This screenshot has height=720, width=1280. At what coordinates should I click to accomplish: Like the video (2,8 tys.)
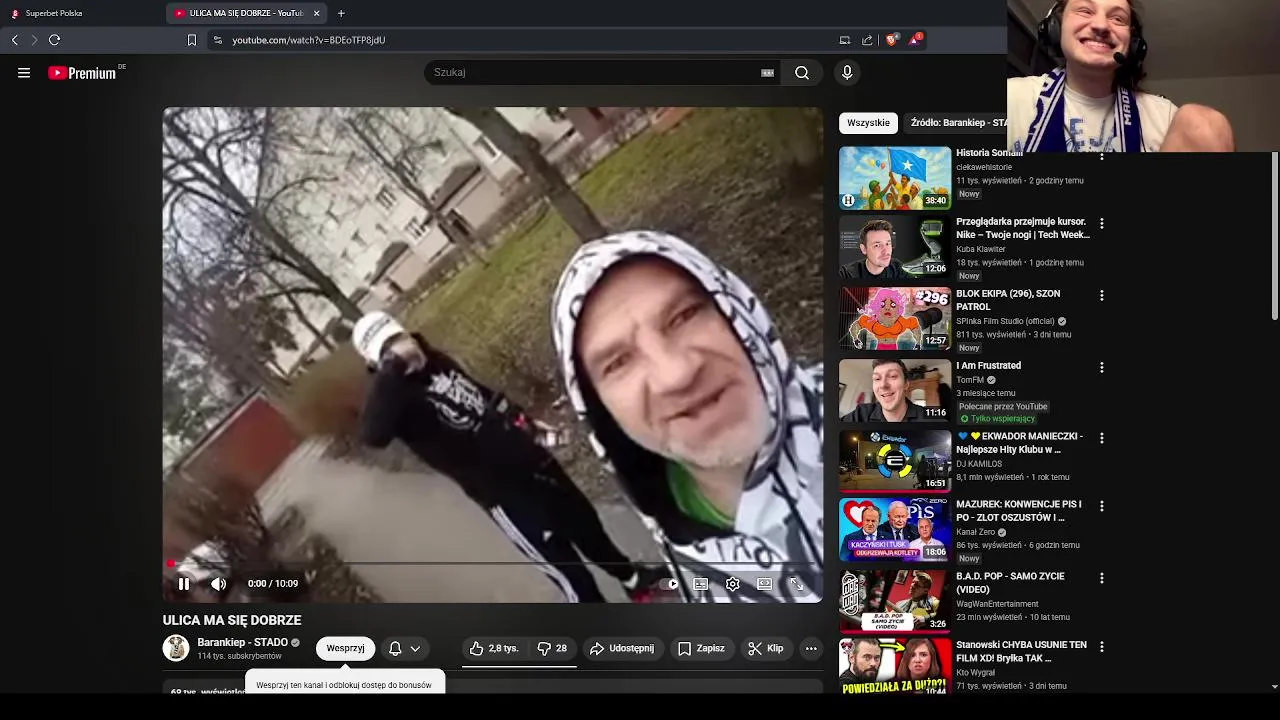pos(495,649)
